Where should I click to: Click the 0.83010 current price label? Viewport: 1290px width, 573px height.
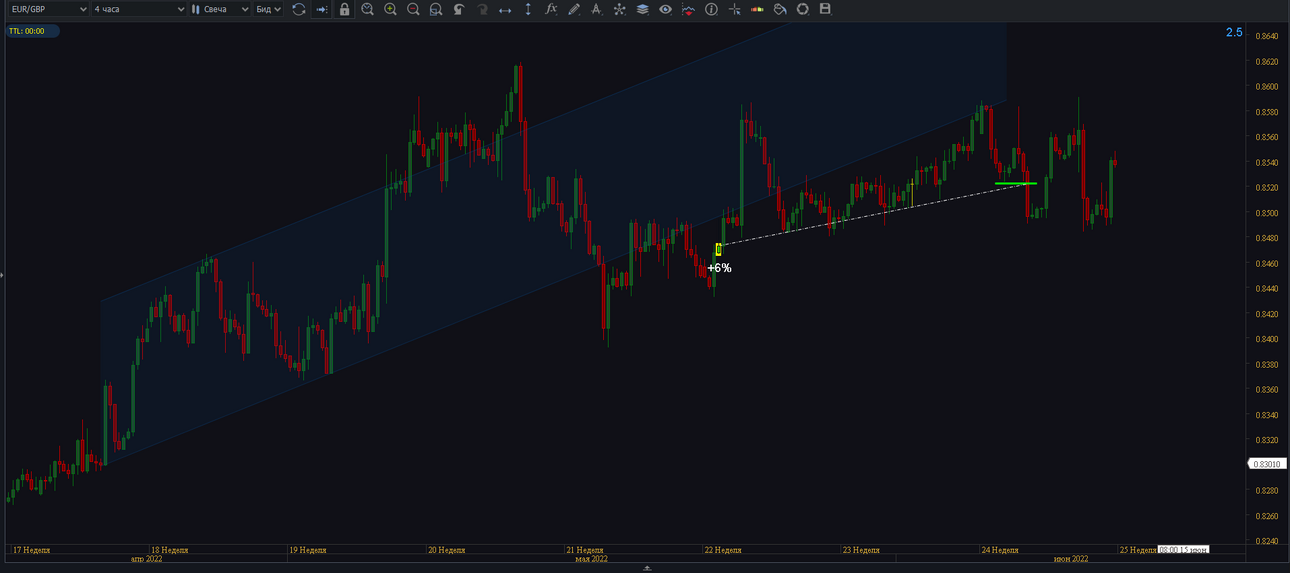(1268, 464)
